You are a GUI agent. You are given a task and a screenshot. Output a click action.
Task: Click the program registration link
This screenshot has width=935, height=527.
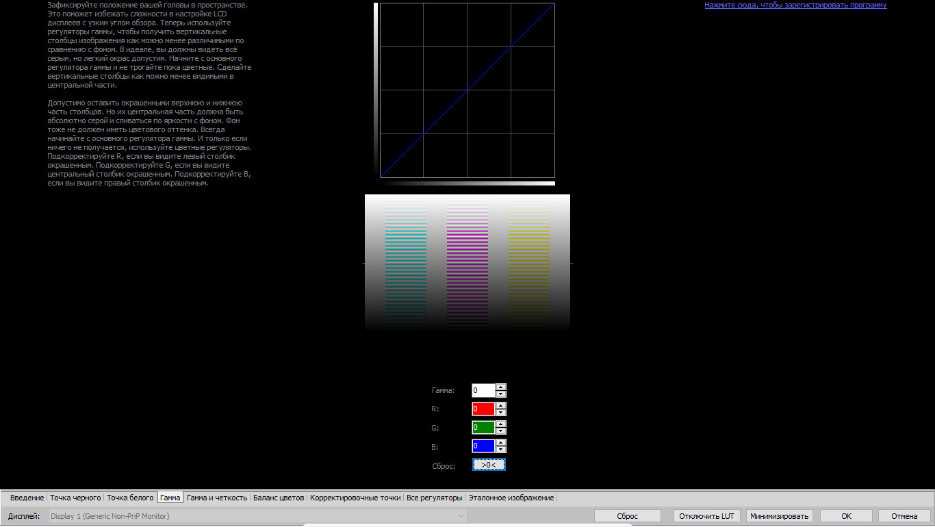coord(795,5)
